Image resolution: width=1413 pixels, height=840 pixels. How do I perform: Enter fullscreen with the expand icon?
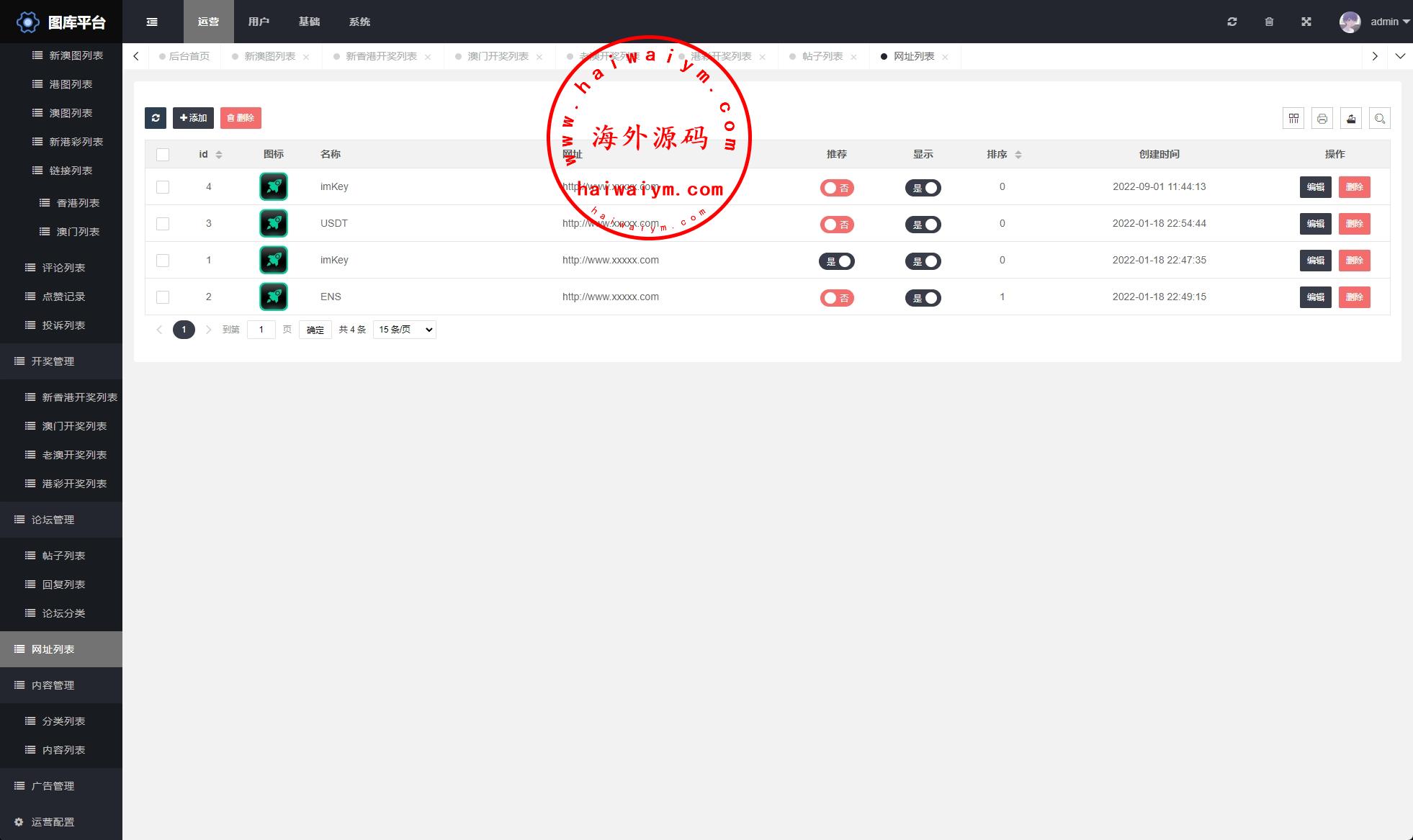point(1306,22)
